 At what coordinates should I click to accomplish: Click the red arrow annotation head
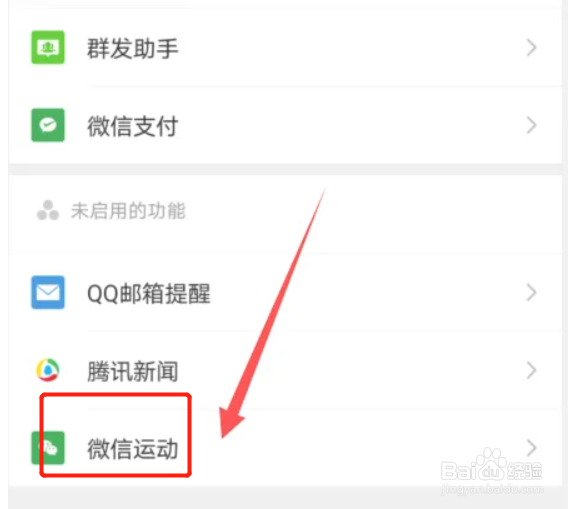click(231, 422)
